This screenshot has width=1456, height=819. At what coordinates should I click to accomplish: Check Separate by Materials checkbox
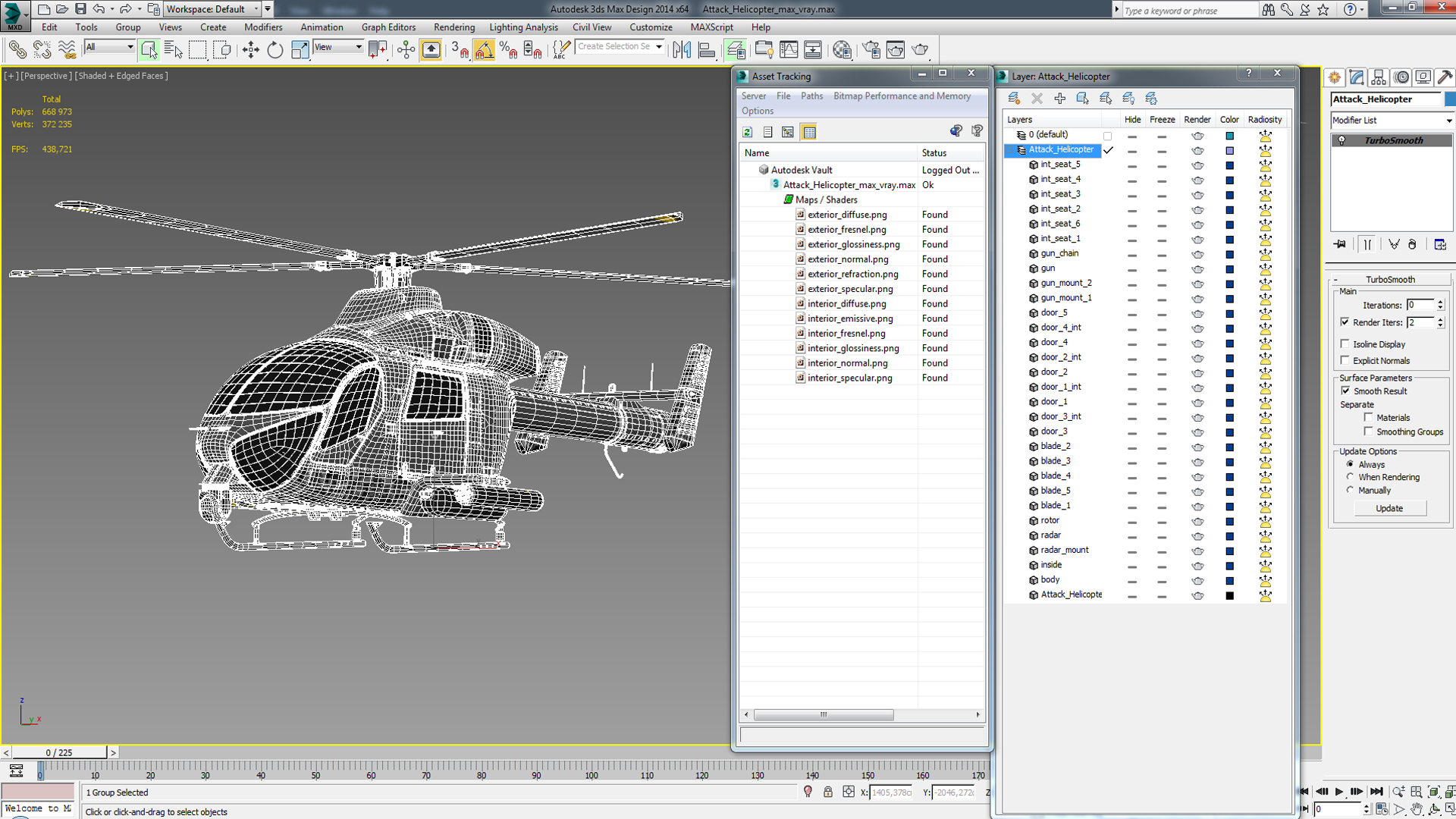(1369, 417)
